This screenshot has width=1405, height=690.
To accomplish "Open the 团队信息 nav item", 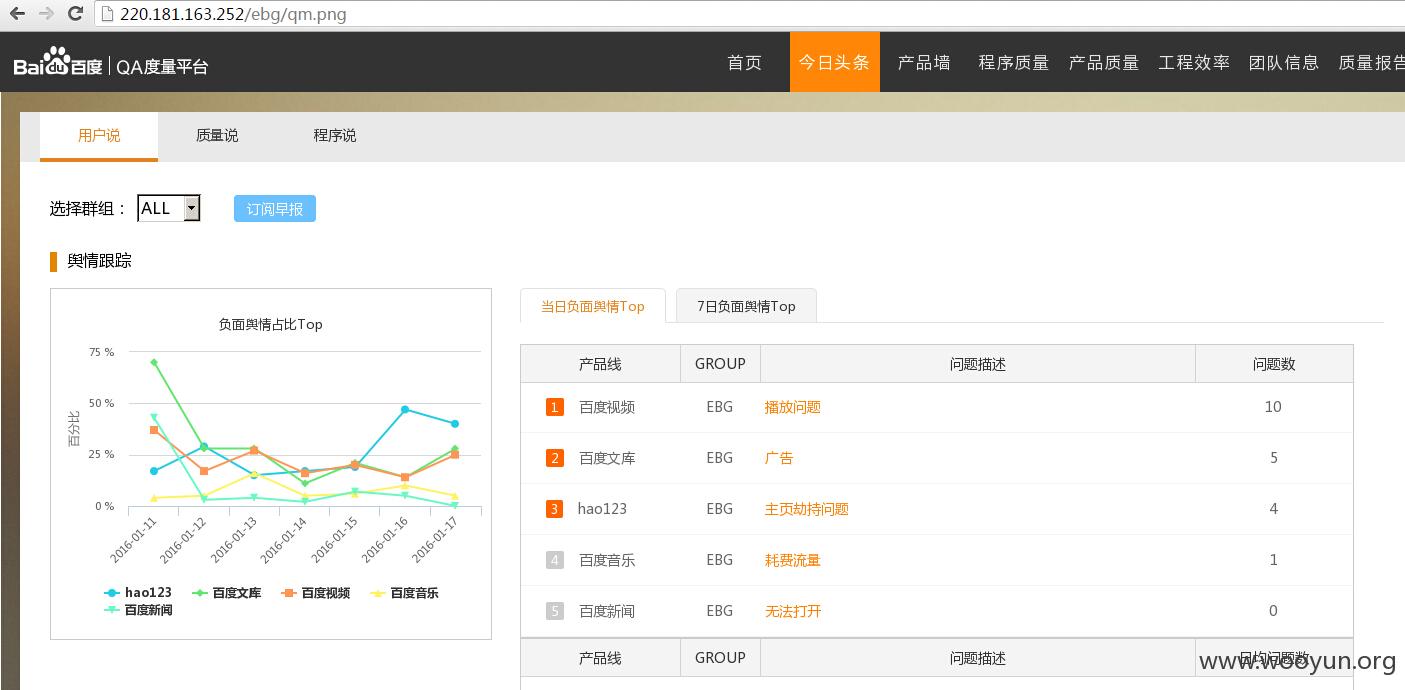I will click(1284, 62).
